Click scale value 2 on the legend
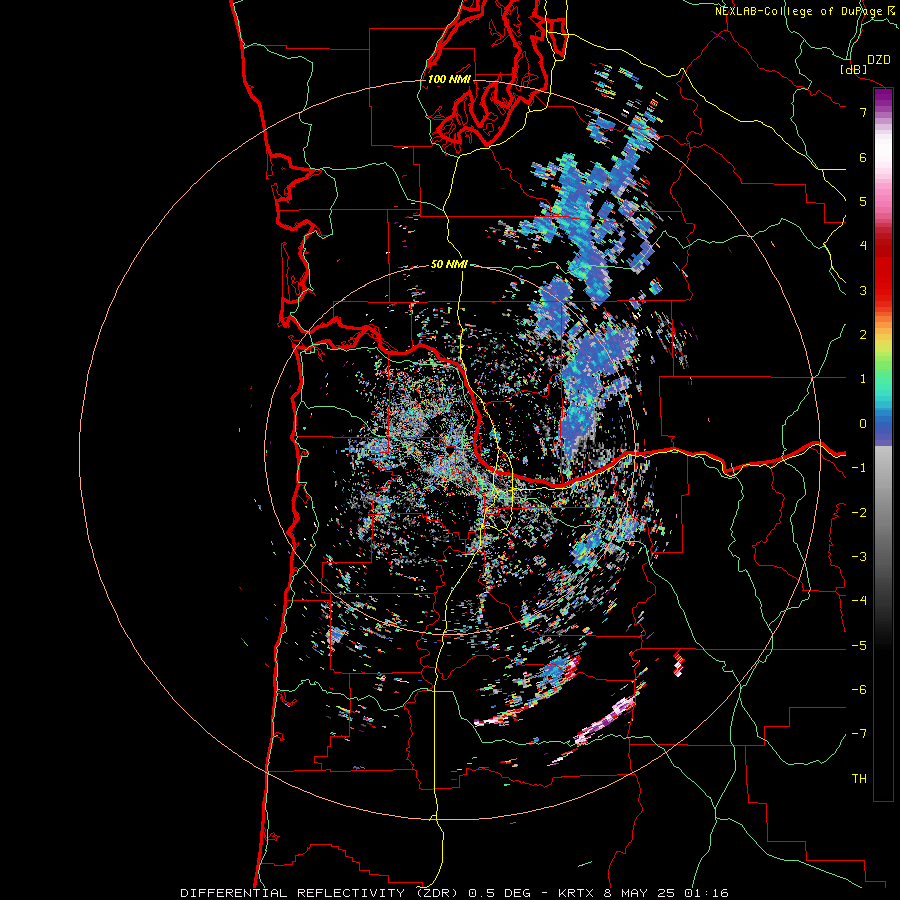This screenshot has height=900, width=900. [x=863, y=335]
